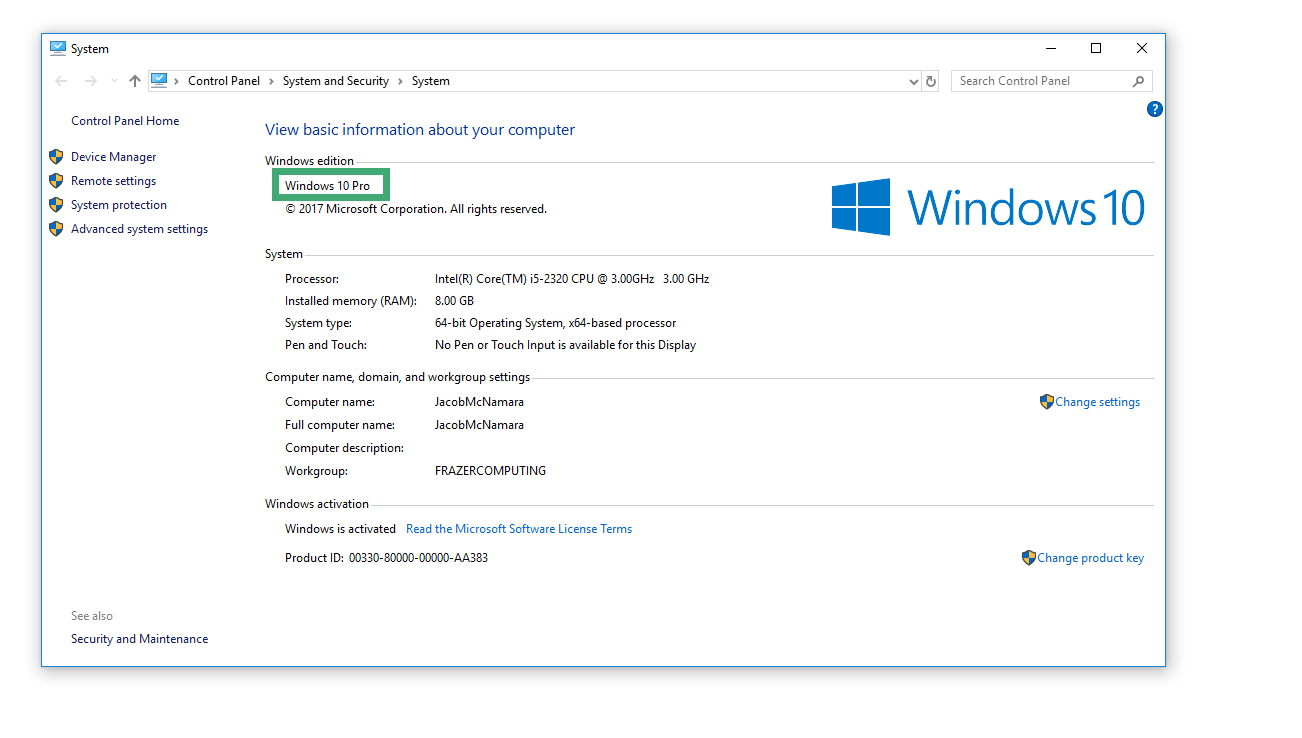Click Change product key link
The height and width of the screenshot is (738, 1302).
tap(1091, 558)
